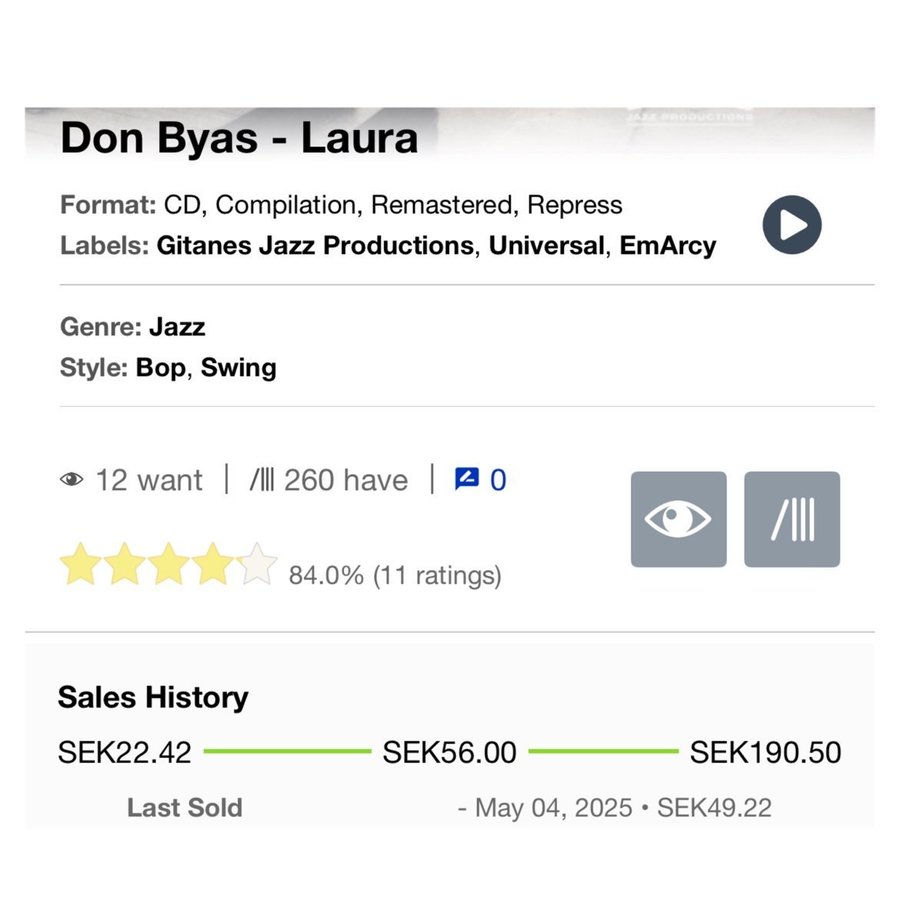Click the highest price SEK190.50
The width and height of the screenshot is (900, 900).
[x=766, y=752]
